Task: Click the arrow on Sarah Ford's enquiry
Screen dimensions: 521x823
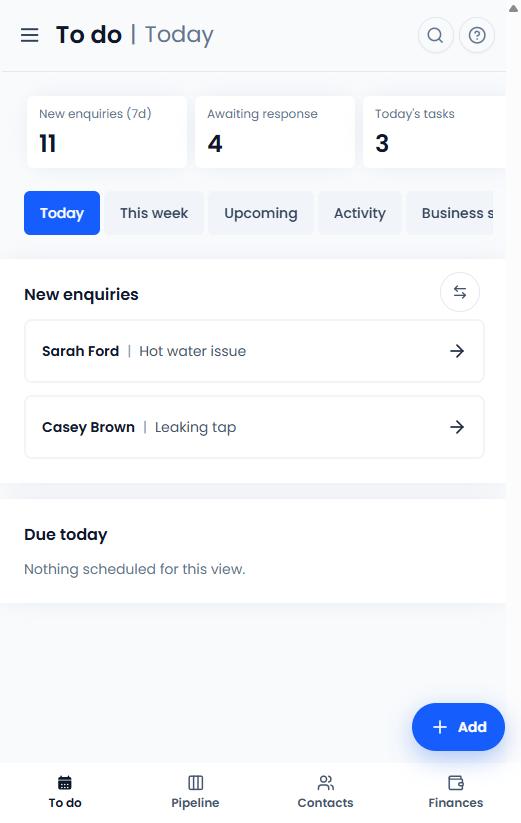Action: (457, 351)
